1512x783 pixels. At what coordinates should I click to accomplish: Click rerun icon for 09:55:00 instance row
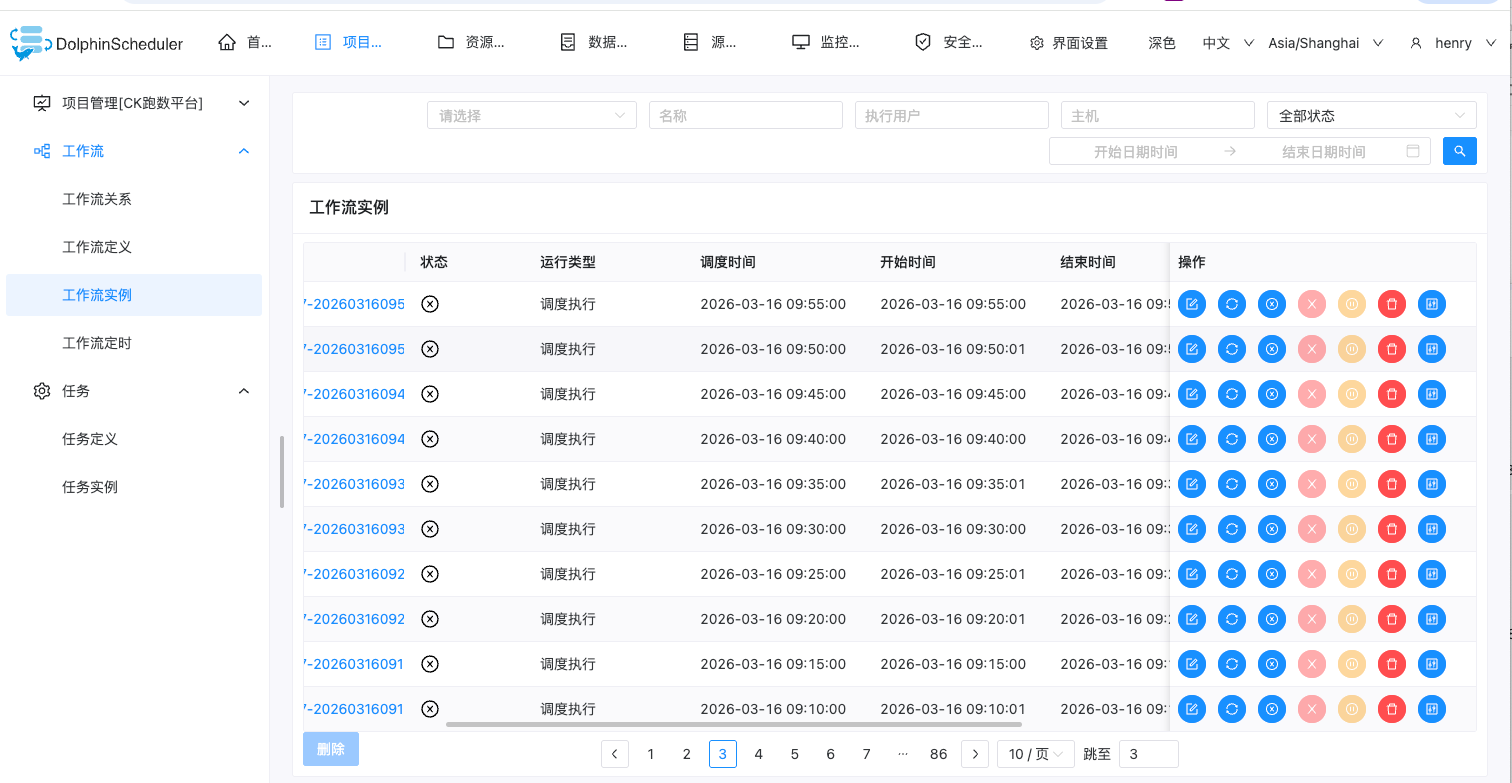coord(1232,304)
